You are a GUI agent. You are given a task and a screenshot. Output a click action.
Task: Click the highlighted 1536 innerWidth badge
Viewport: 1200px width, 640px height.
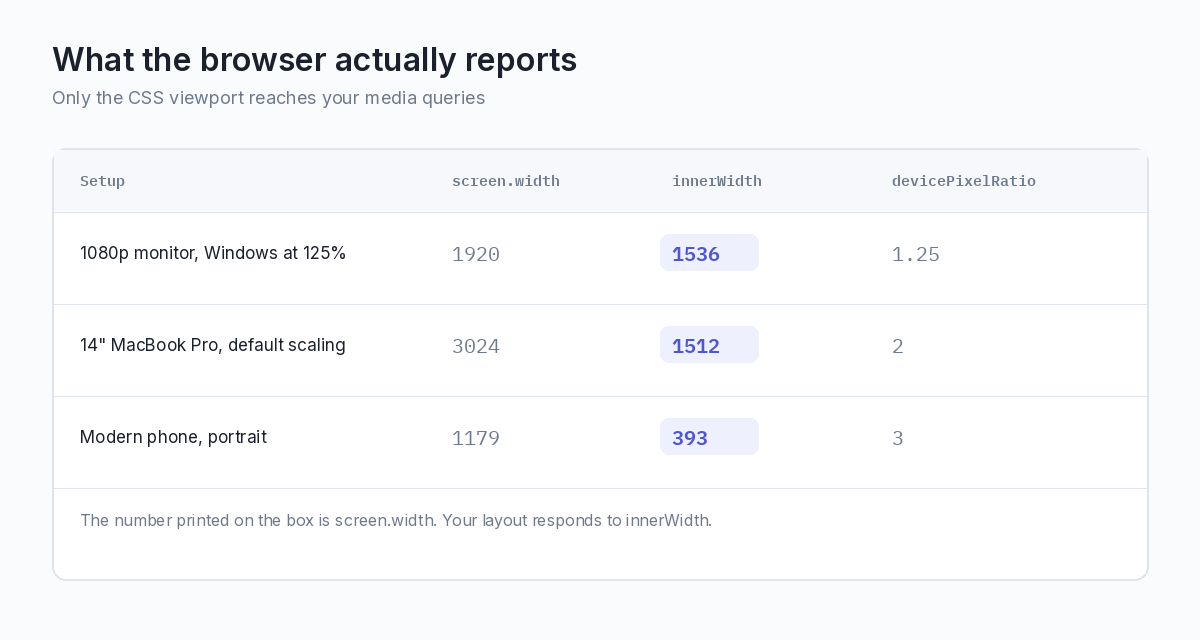[x=709, y=253]
